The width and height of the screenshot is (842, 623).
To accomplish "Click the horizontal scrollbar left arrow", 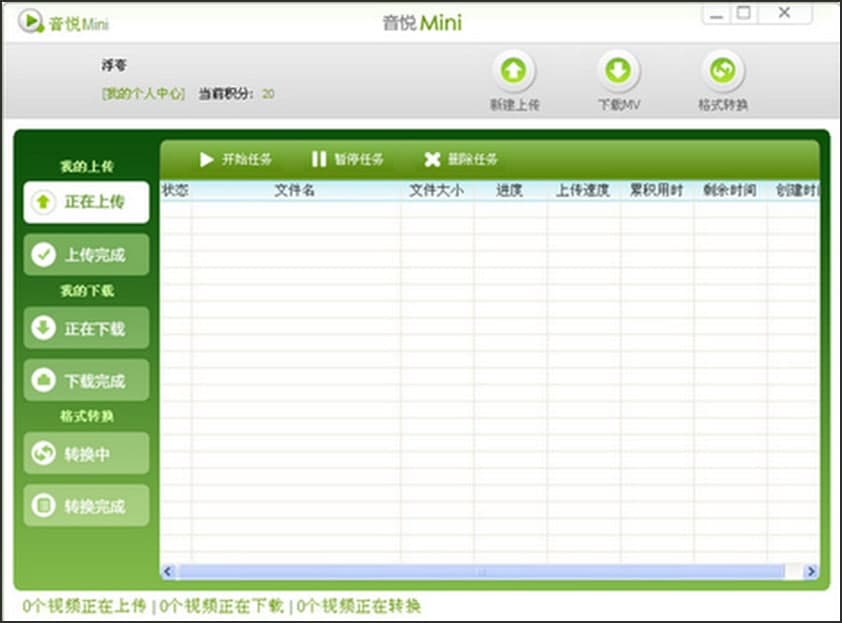I will coord(168,571).
